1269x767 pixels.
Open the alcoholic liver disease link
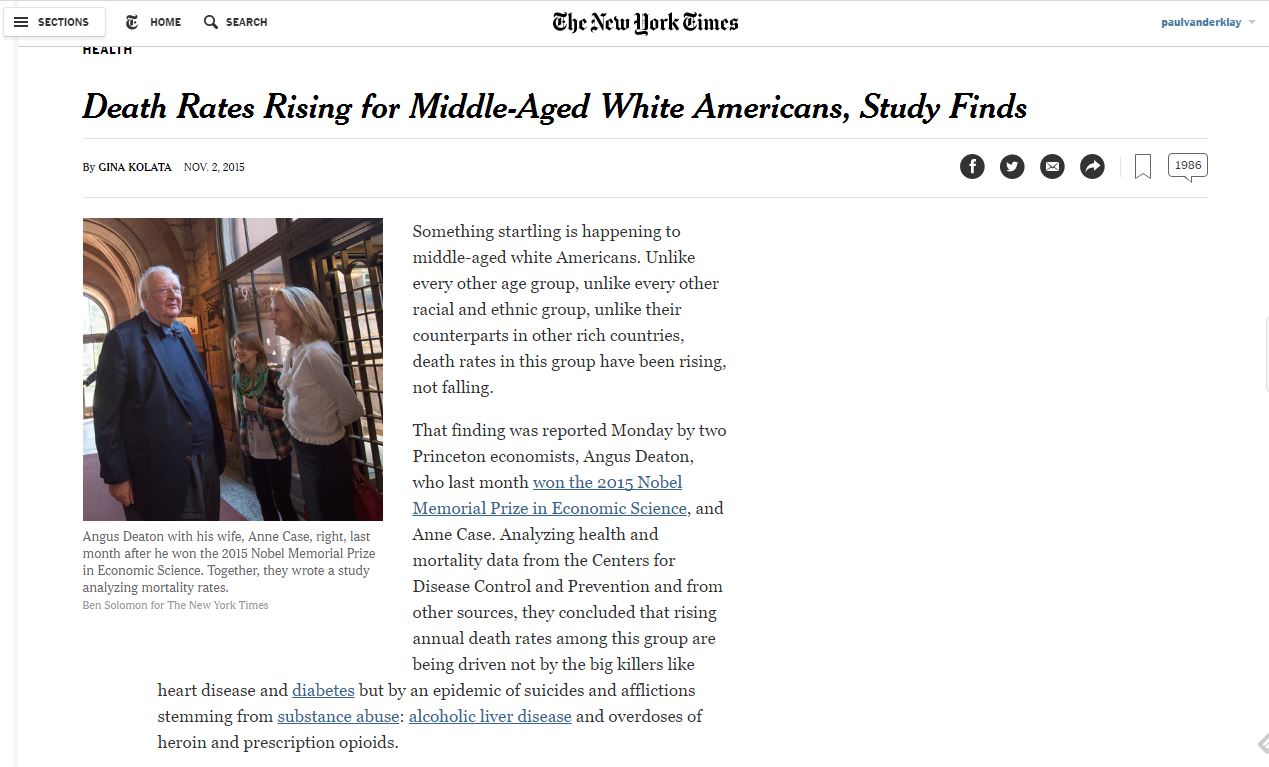pos(490,716)
